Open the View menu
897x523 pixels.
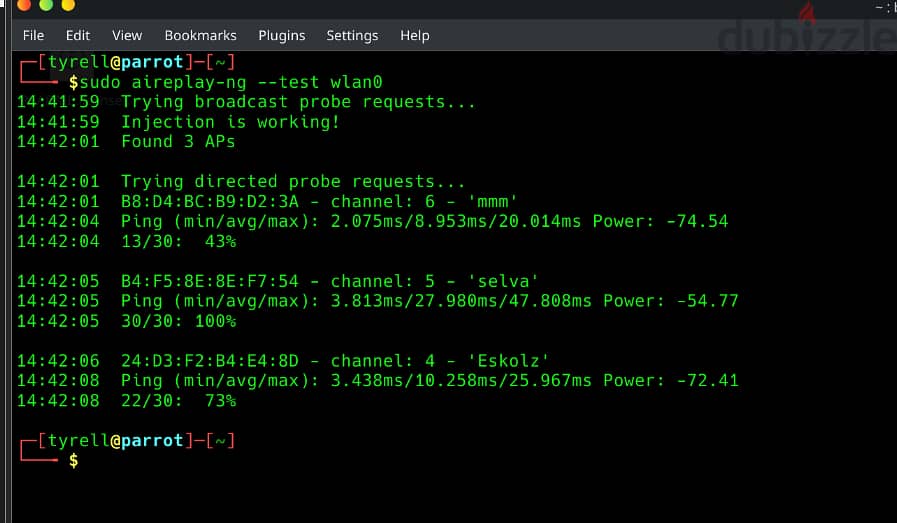127,35
